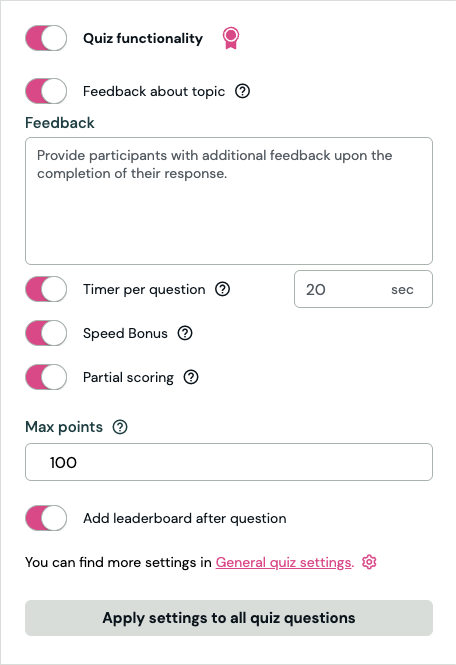Click the Feedback heading label
Image resolution: width=456 pixels, height=665 pixels.
[x=60, y=123]
